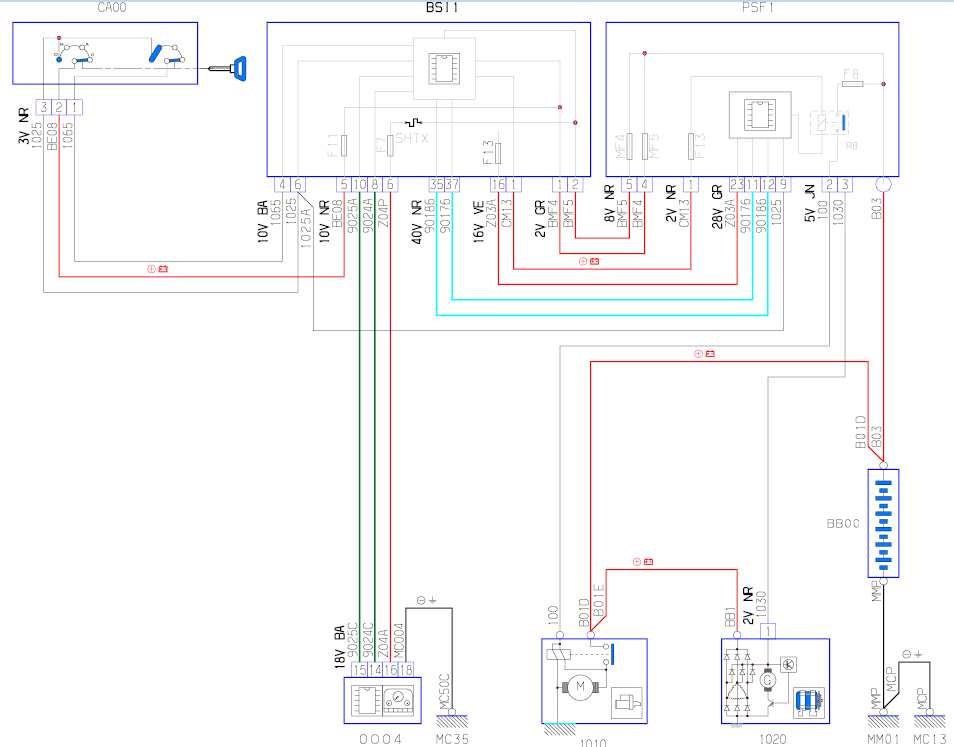
Task: Select the "3V NR" connector label
Action: click(24, 126)
